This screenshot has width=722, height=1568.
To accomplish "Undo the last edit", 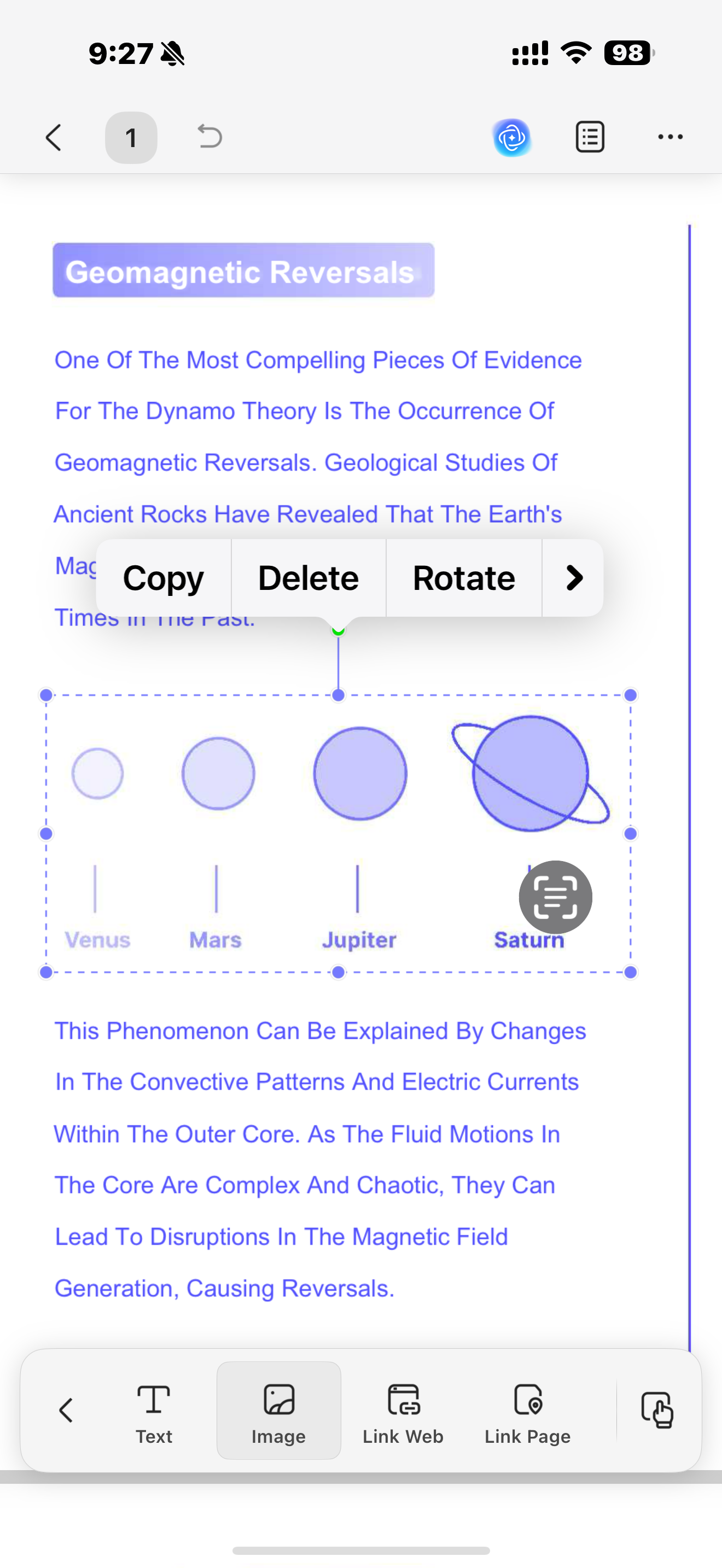I will pyautogui.click(x=209, y=136).
